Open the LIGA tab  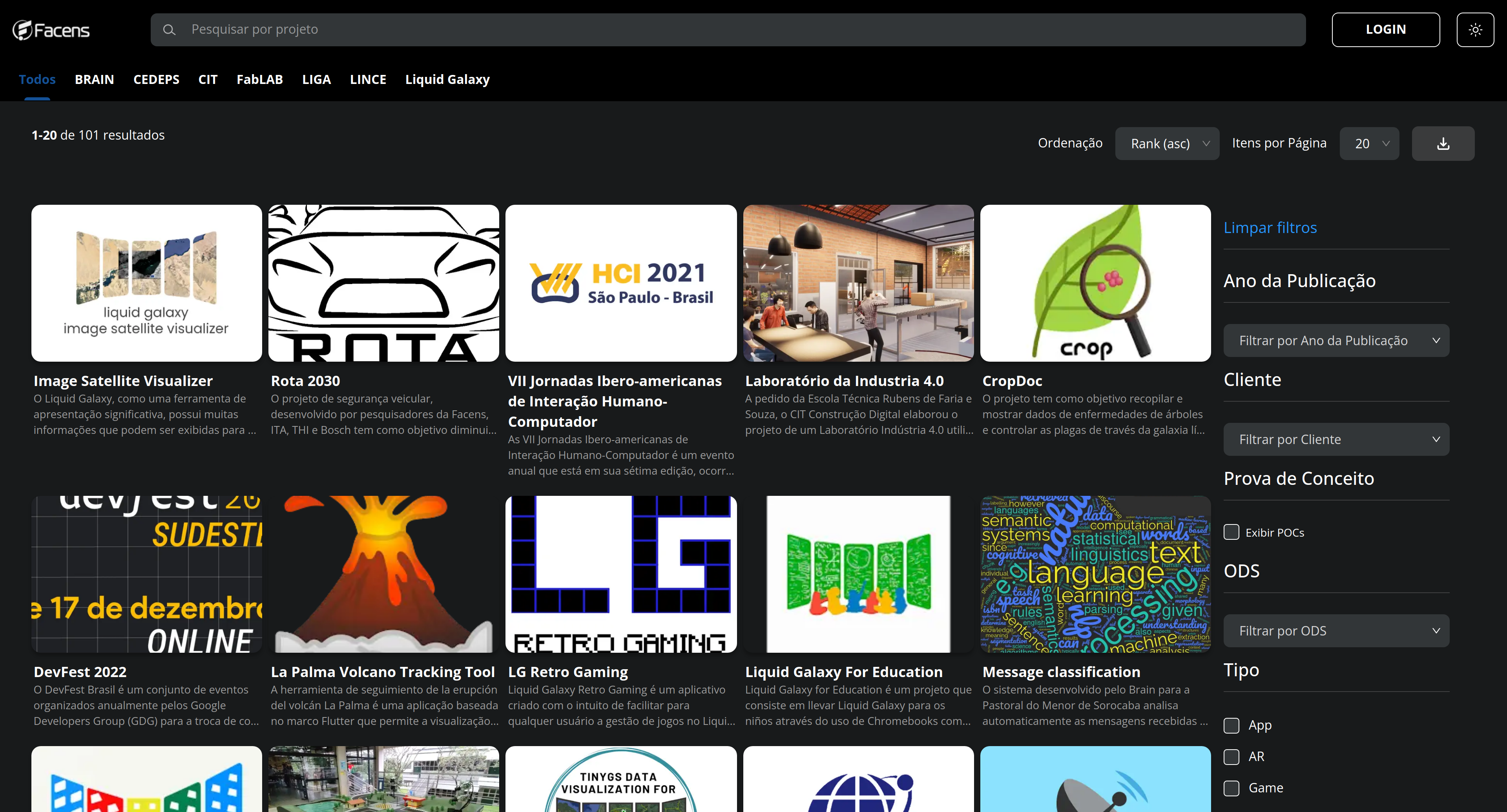coord(316,80)
